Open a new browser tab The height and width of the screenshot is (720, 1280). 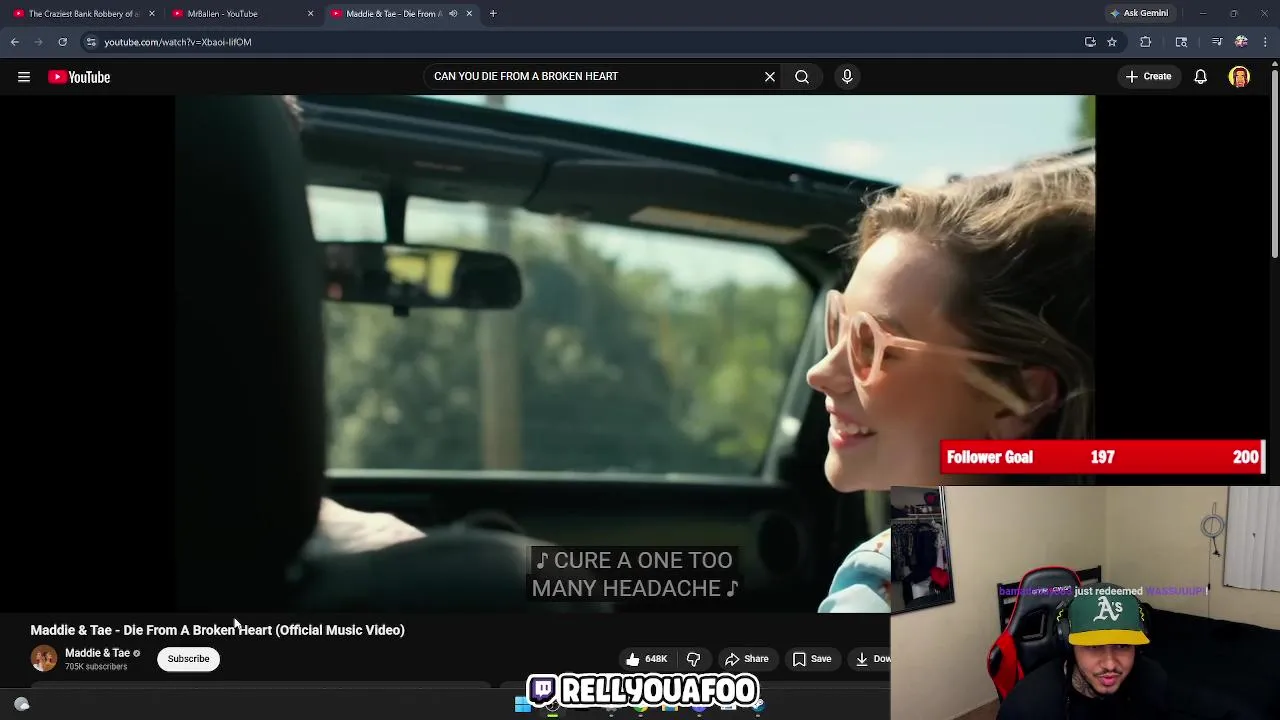(493, 13)
